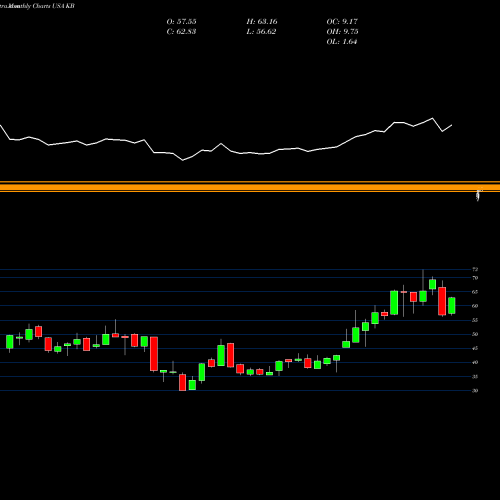
Task: Click the OC: 9.17 reading
Action: (342, 22)
